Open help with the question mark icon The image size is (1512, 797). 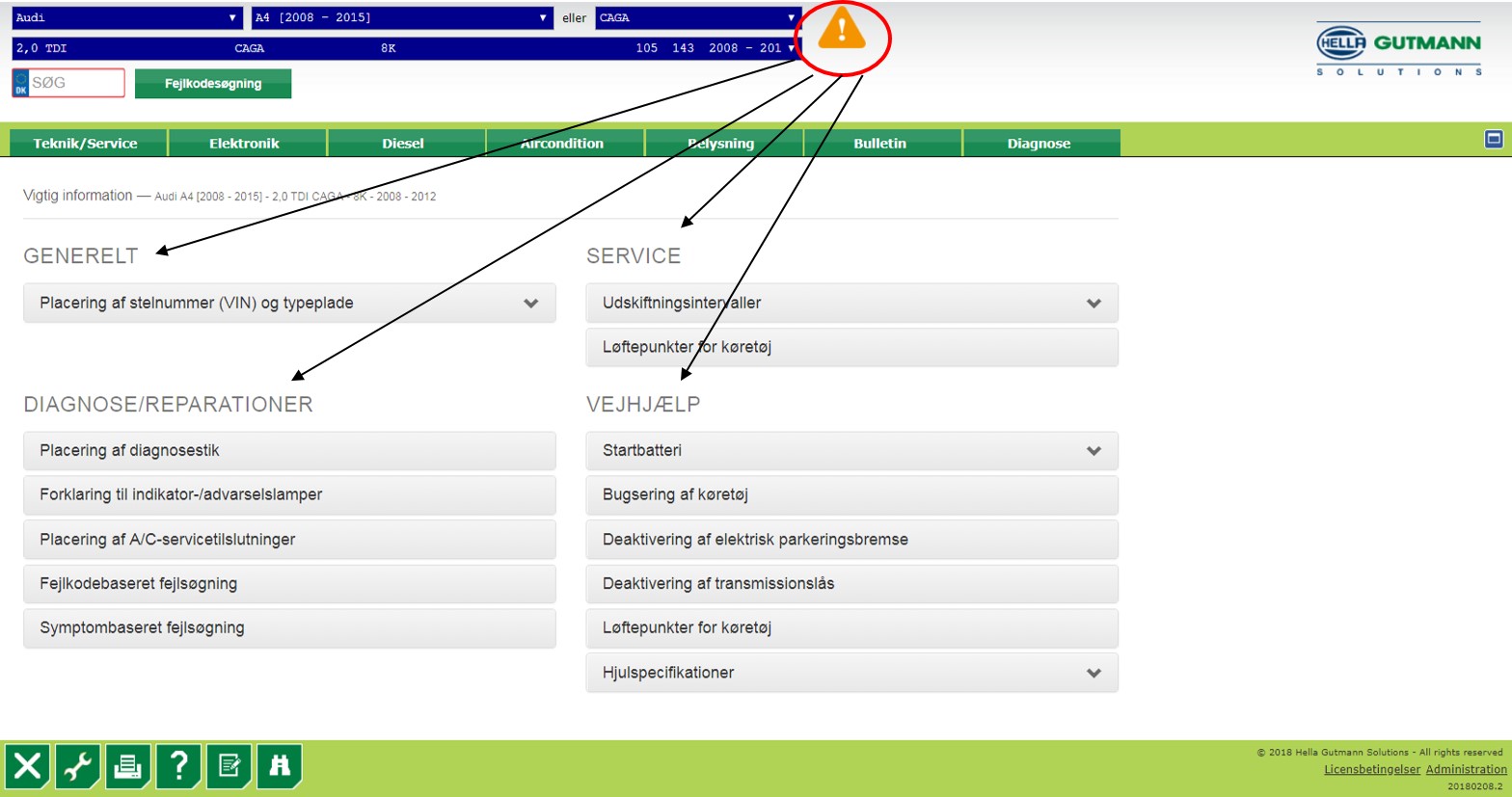click(178, 766)
